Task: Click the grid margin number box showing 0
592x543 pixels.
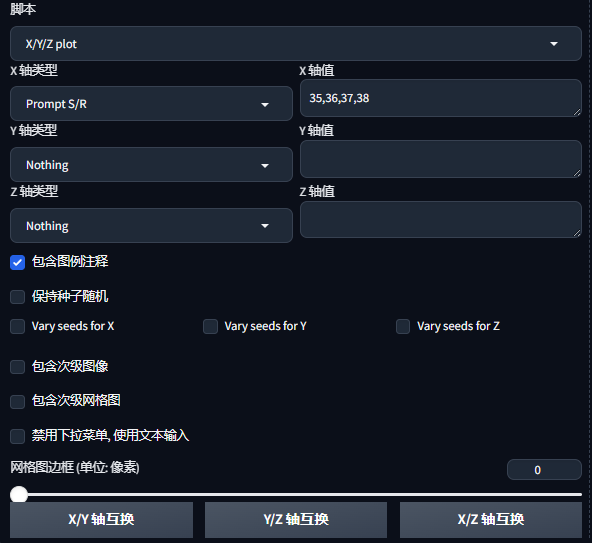Action: 544,470
